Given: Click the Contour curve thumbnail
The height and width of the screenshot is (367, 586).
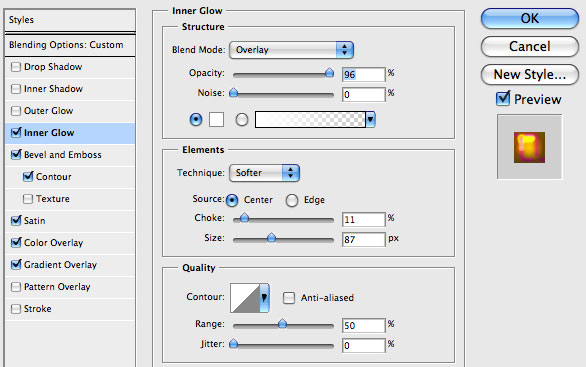Looking at the screenshot, I should [245, 298].
